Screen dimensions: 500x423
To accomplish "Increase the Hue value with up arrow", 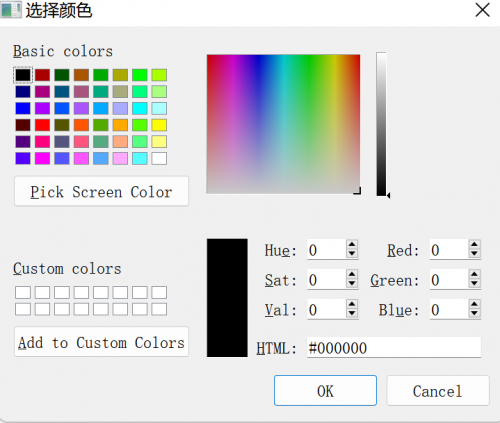I will point(352,245).
